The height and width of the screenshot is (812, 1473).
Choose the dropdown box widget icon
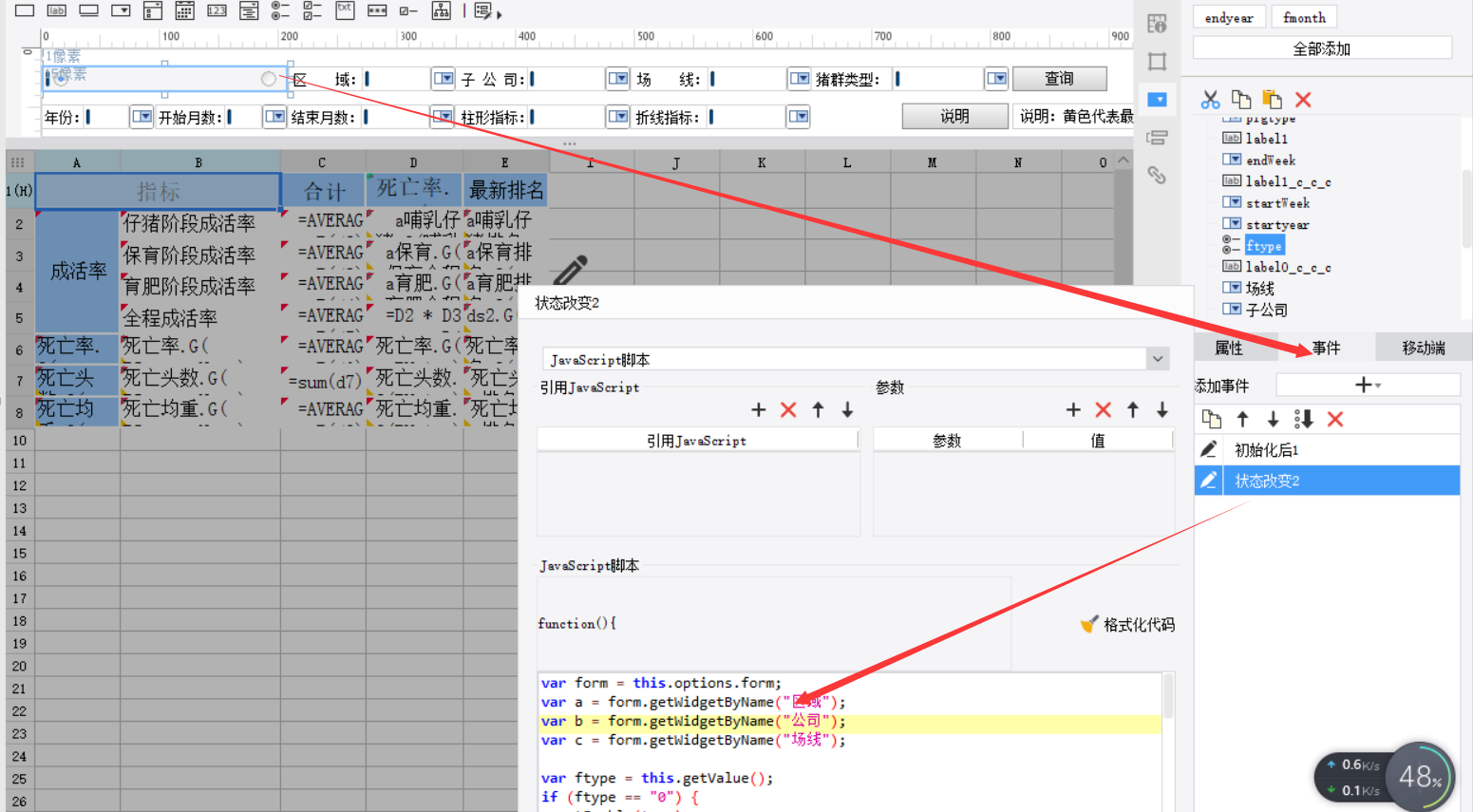121,10
